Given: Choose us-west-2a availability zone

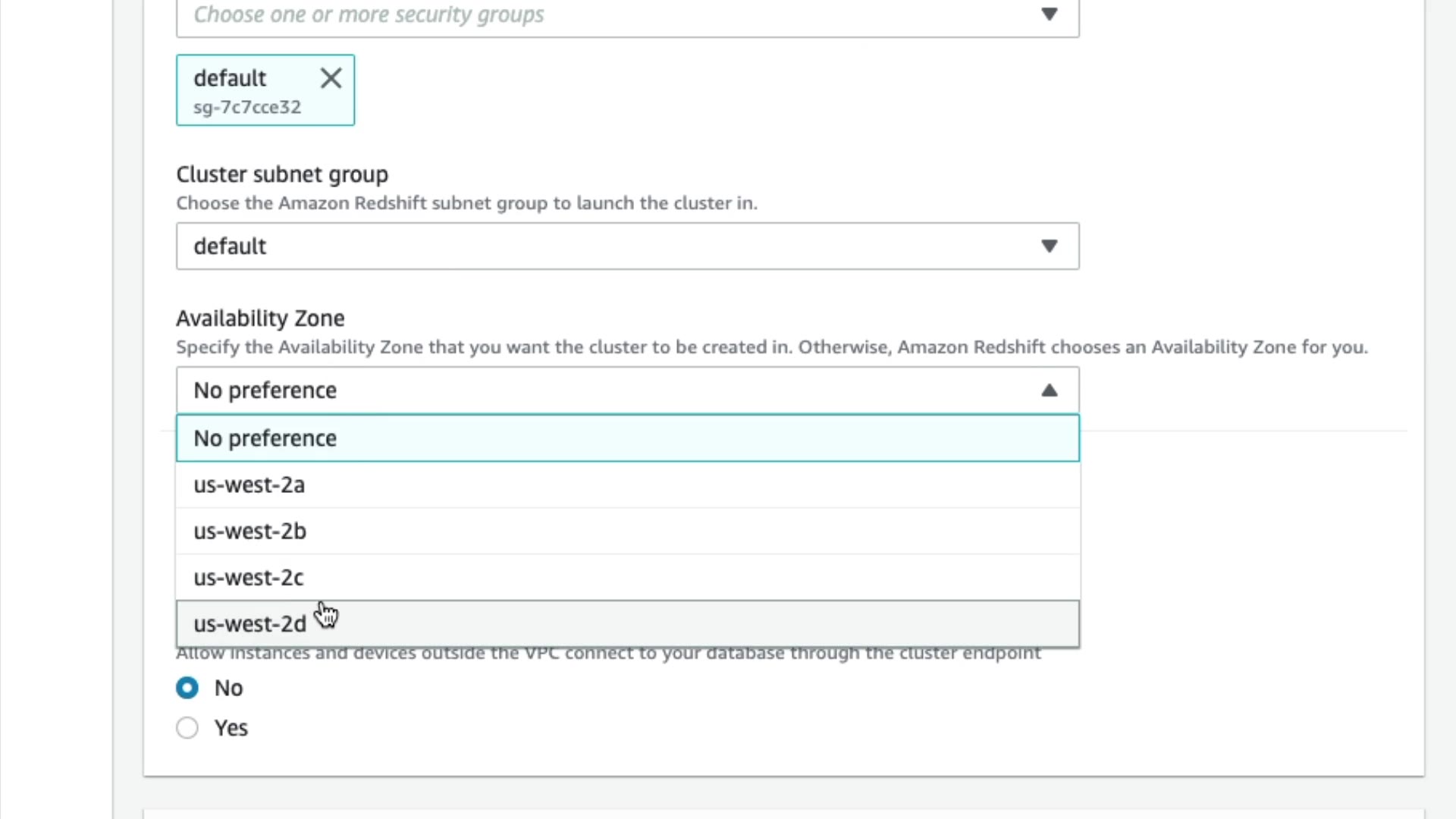Looking at the screenshot, I should pos(249,485).
